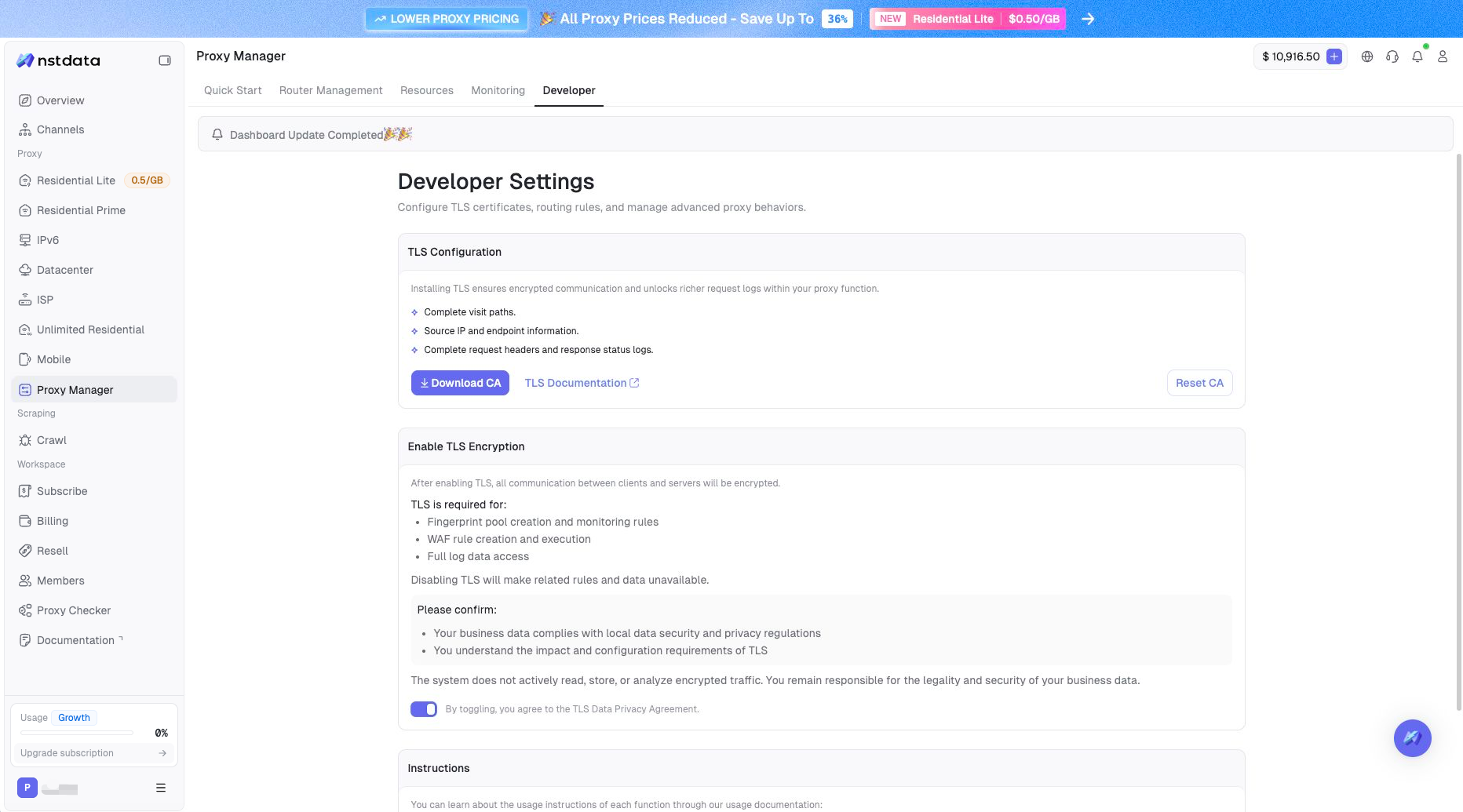
Task: Click the Dashboard Update Completed notice
Action: 826,134
